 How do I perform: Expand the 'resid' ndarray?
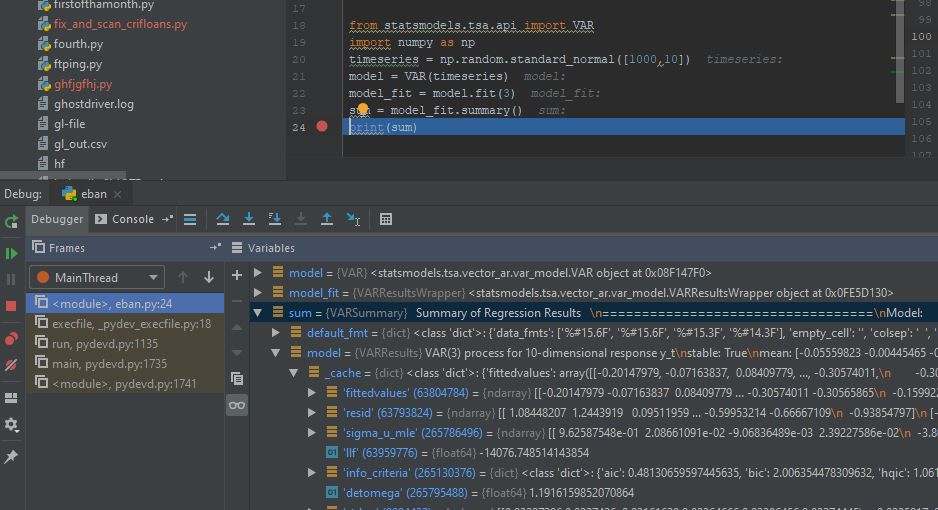click(312, 413)
